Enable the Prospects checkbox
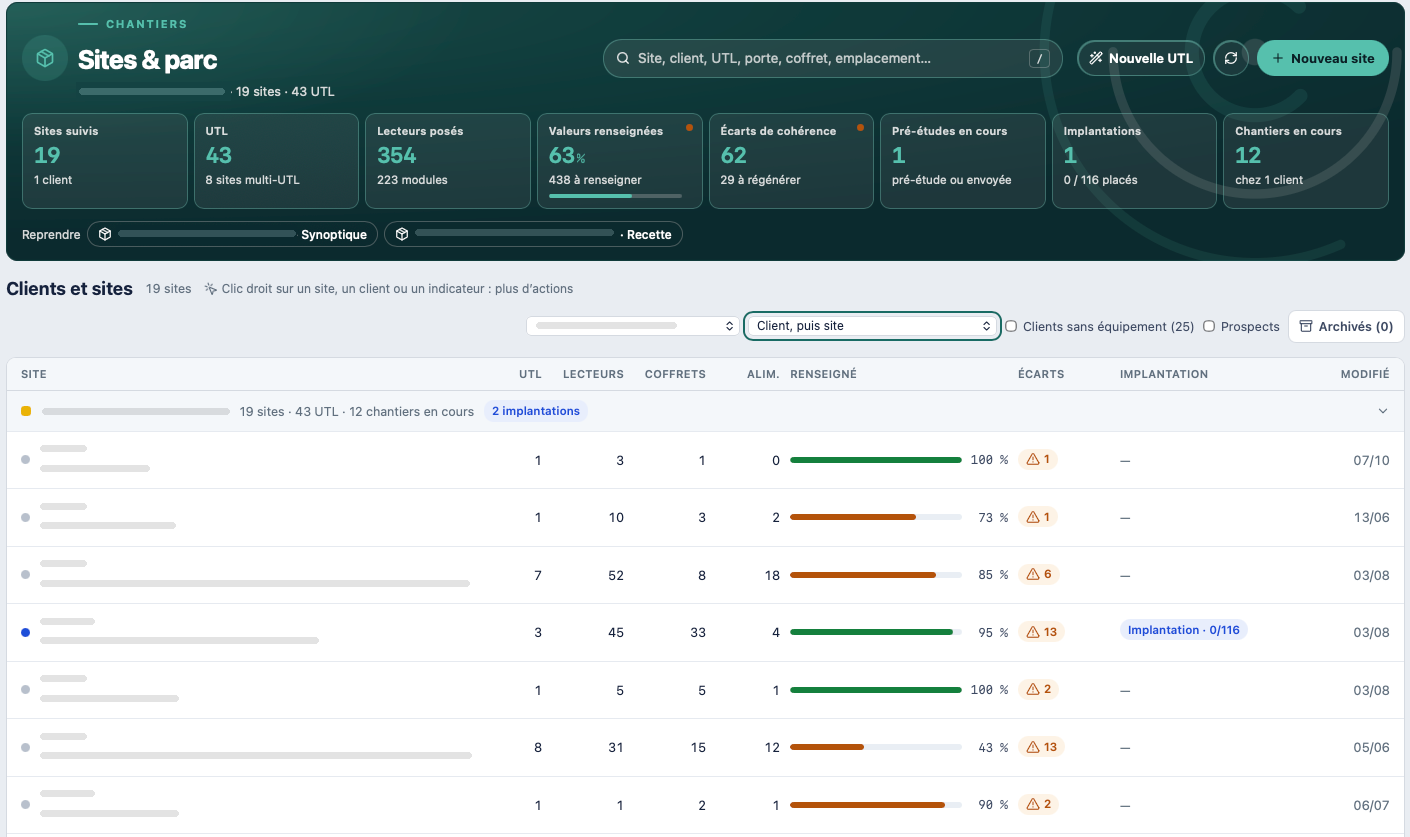 1209,326
